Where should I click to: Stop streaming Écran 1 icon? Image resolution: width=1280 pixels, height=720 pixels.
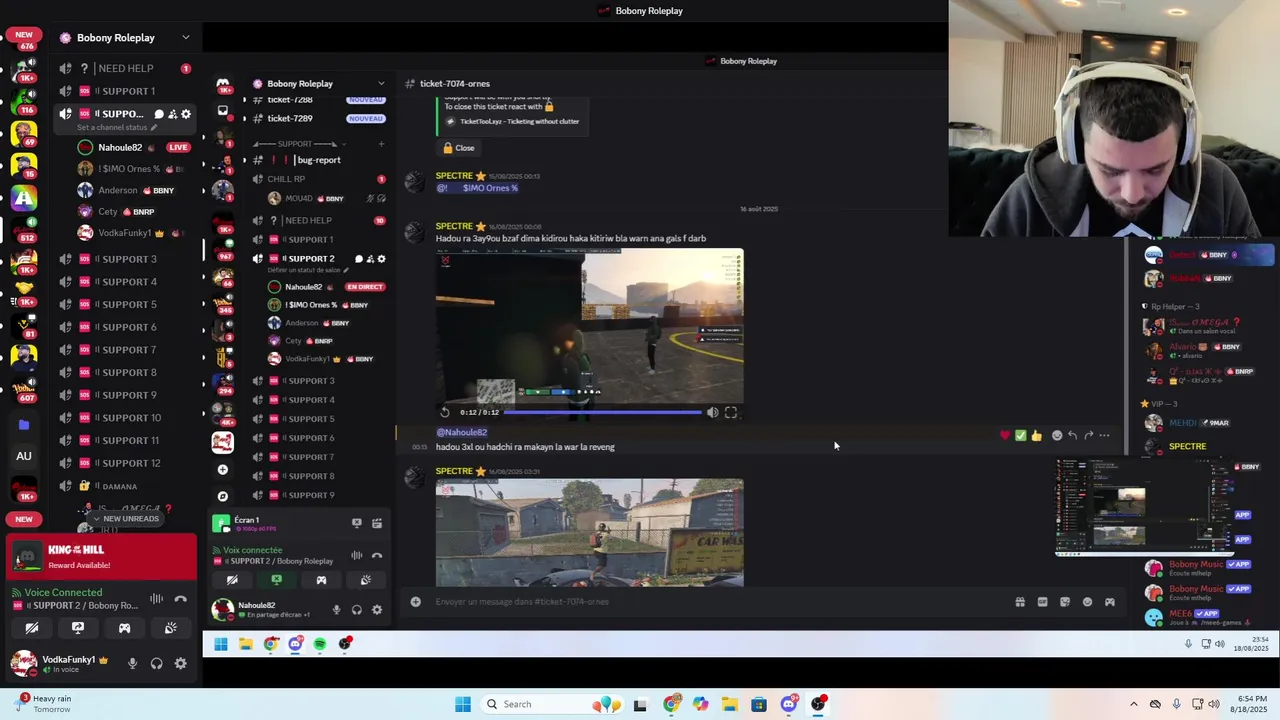[x=357, y=523]
